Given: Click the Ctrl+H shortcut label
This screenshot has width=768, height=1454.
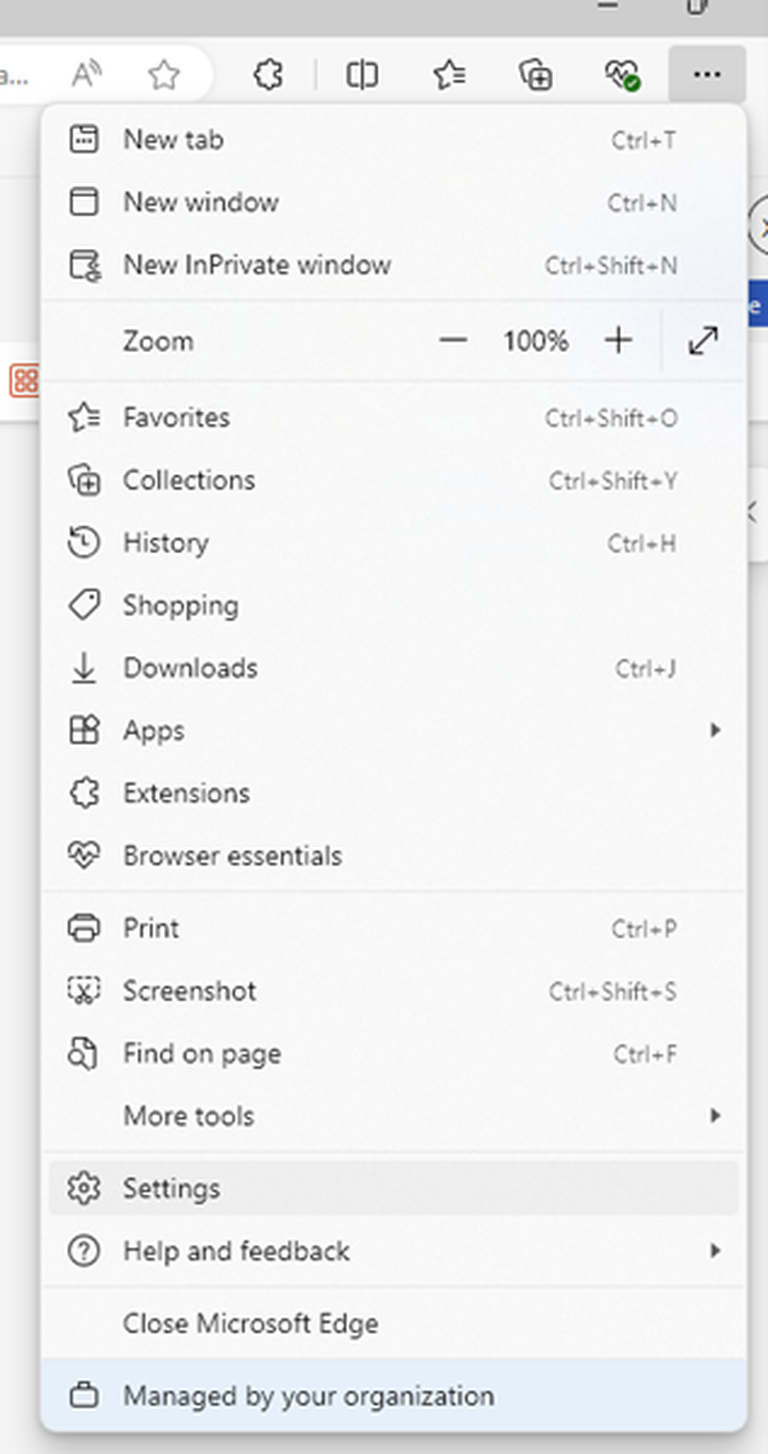Looking at the screenshot, I should tap(642, 544).
